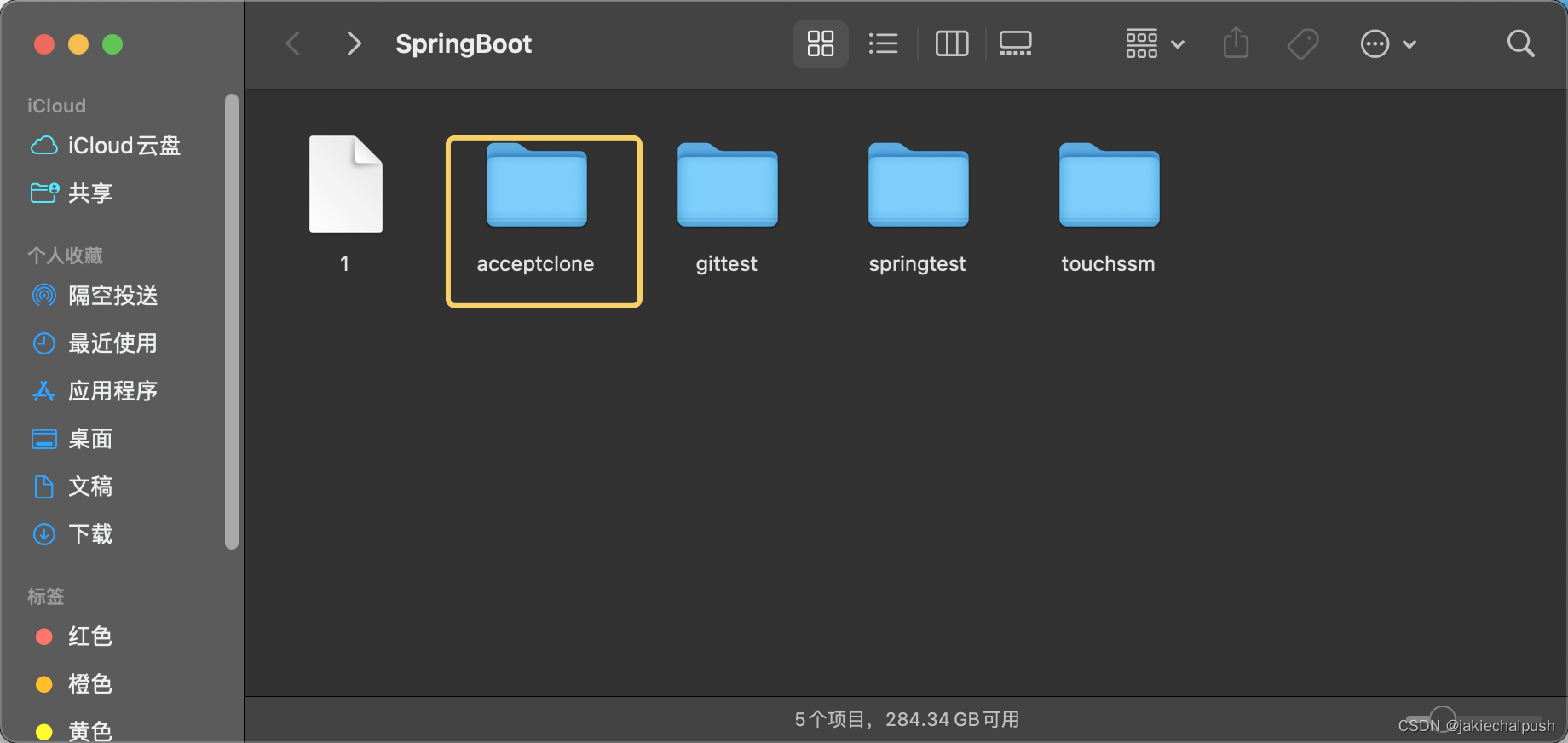Click the iCloud section header

tap(56, 106)
